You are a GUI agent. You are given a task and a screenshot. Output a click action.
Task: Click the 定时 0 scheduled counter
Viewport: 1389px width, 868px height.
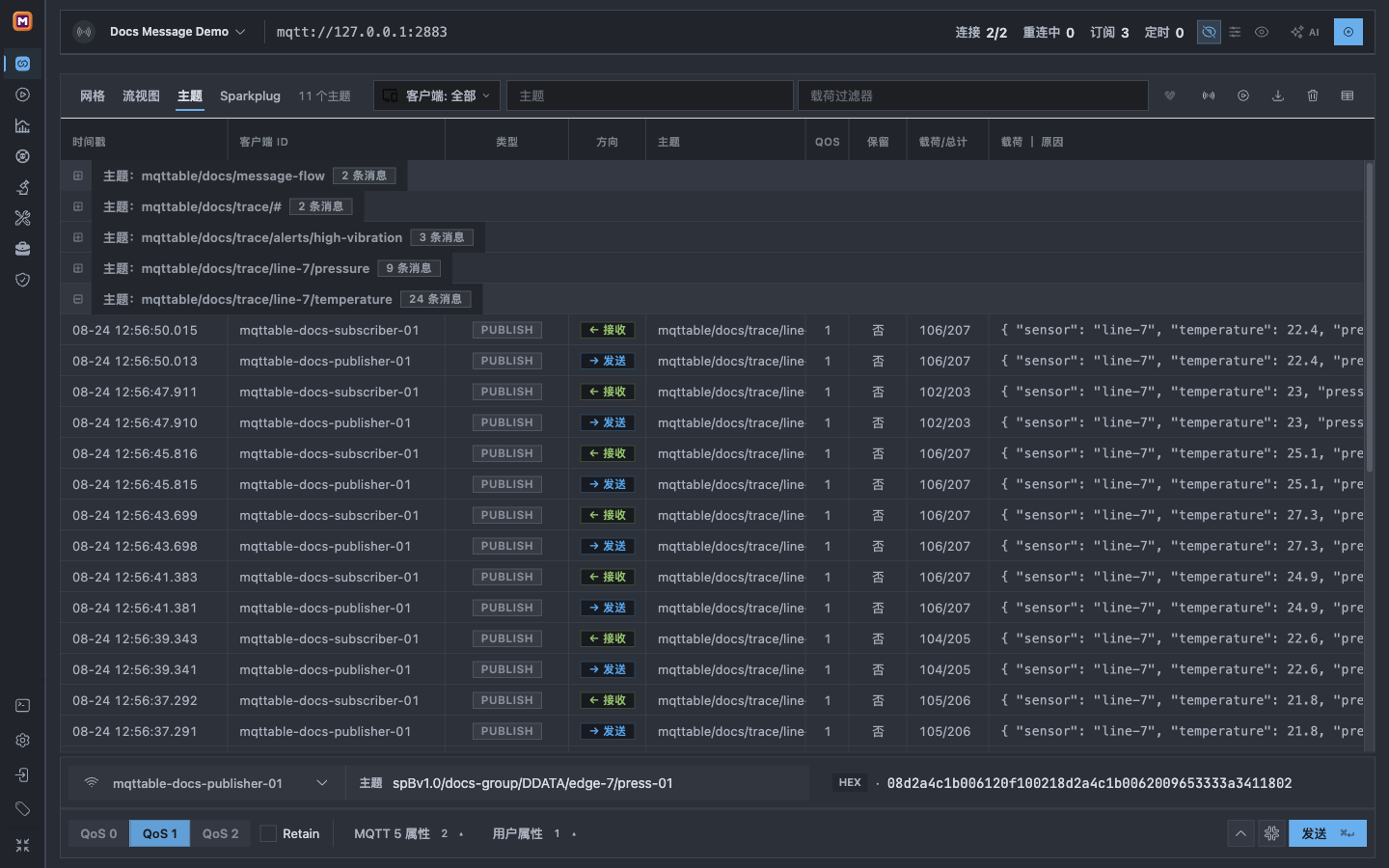coord(1163,32)
